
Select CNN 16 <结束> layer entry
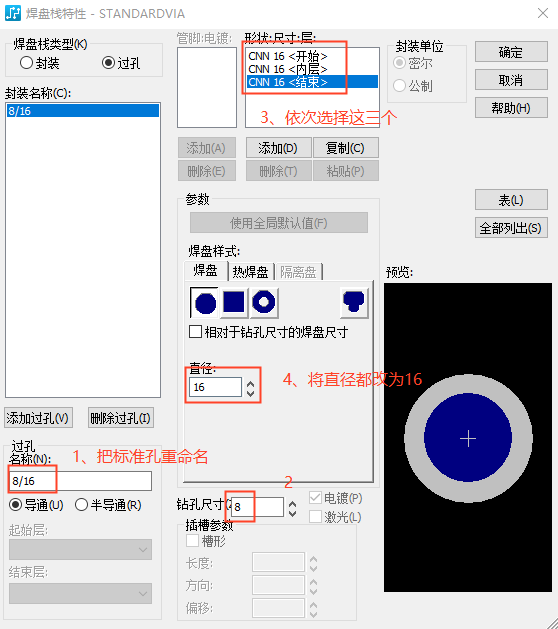[x=312, y=82]
